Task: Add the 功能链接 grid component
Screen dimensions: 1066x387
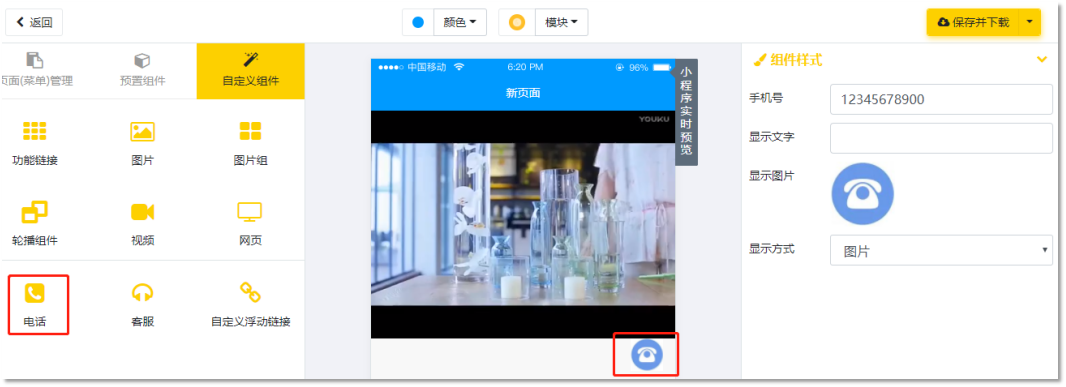Action: tap(35, 144)
